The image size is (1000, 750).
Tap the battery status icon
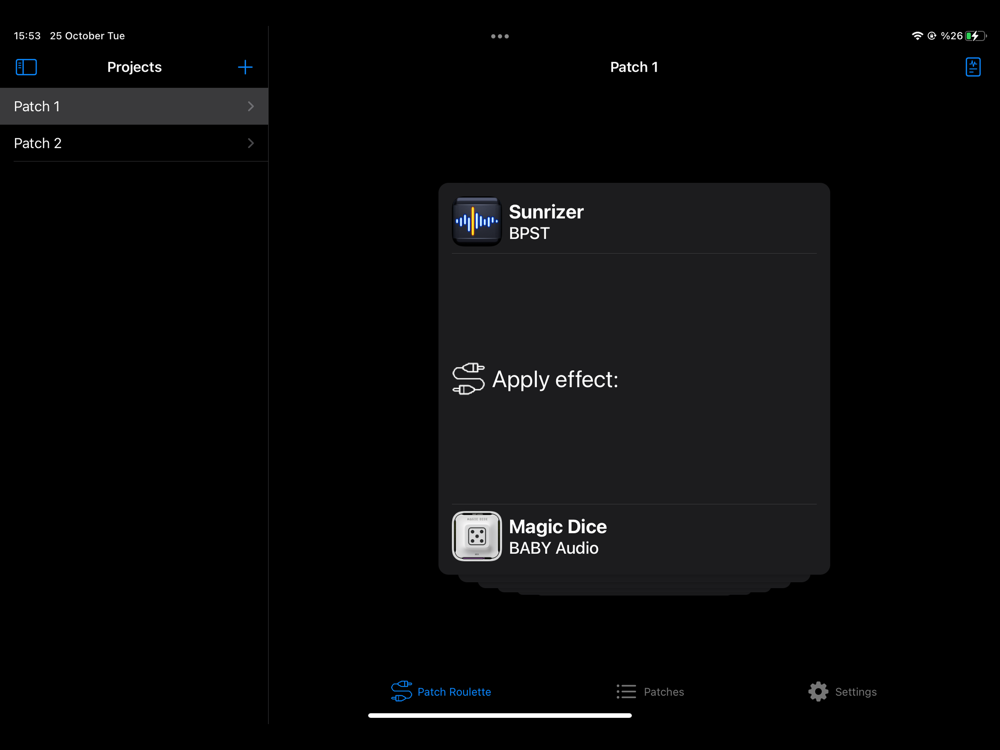(976, 36)
